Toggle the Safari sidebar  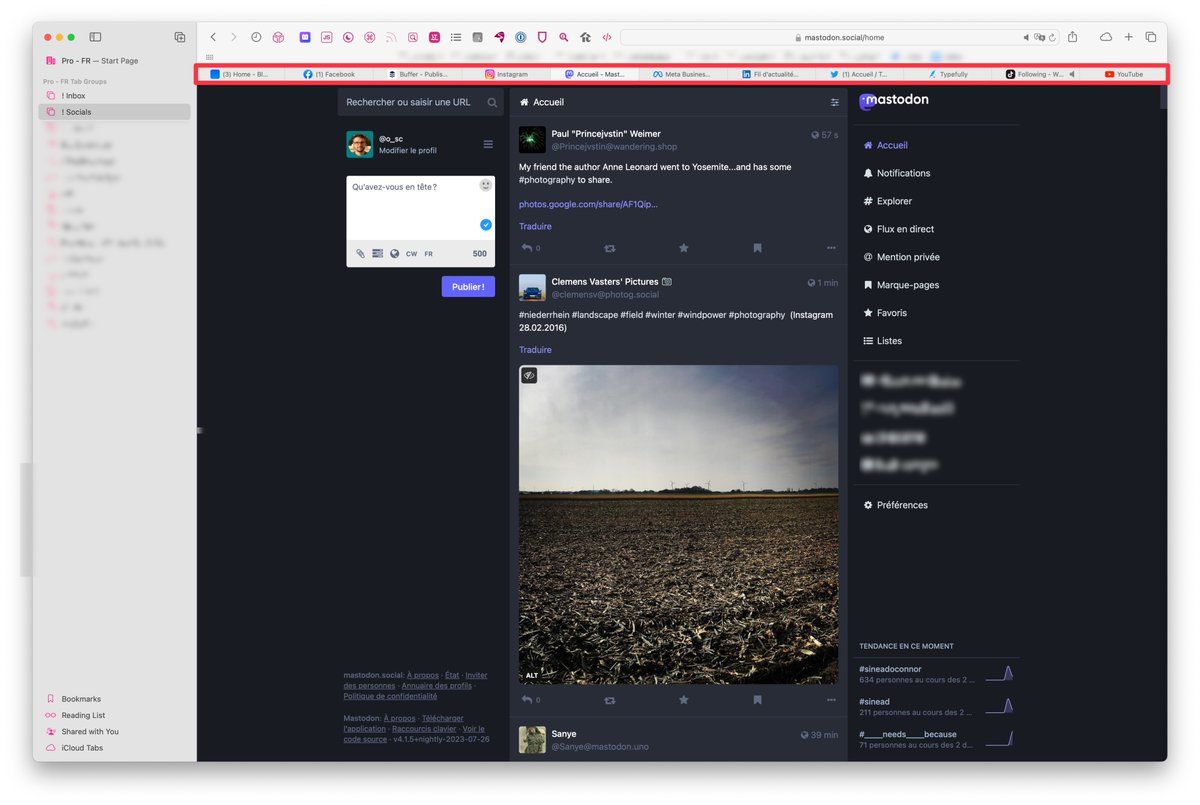coord(95,37)
